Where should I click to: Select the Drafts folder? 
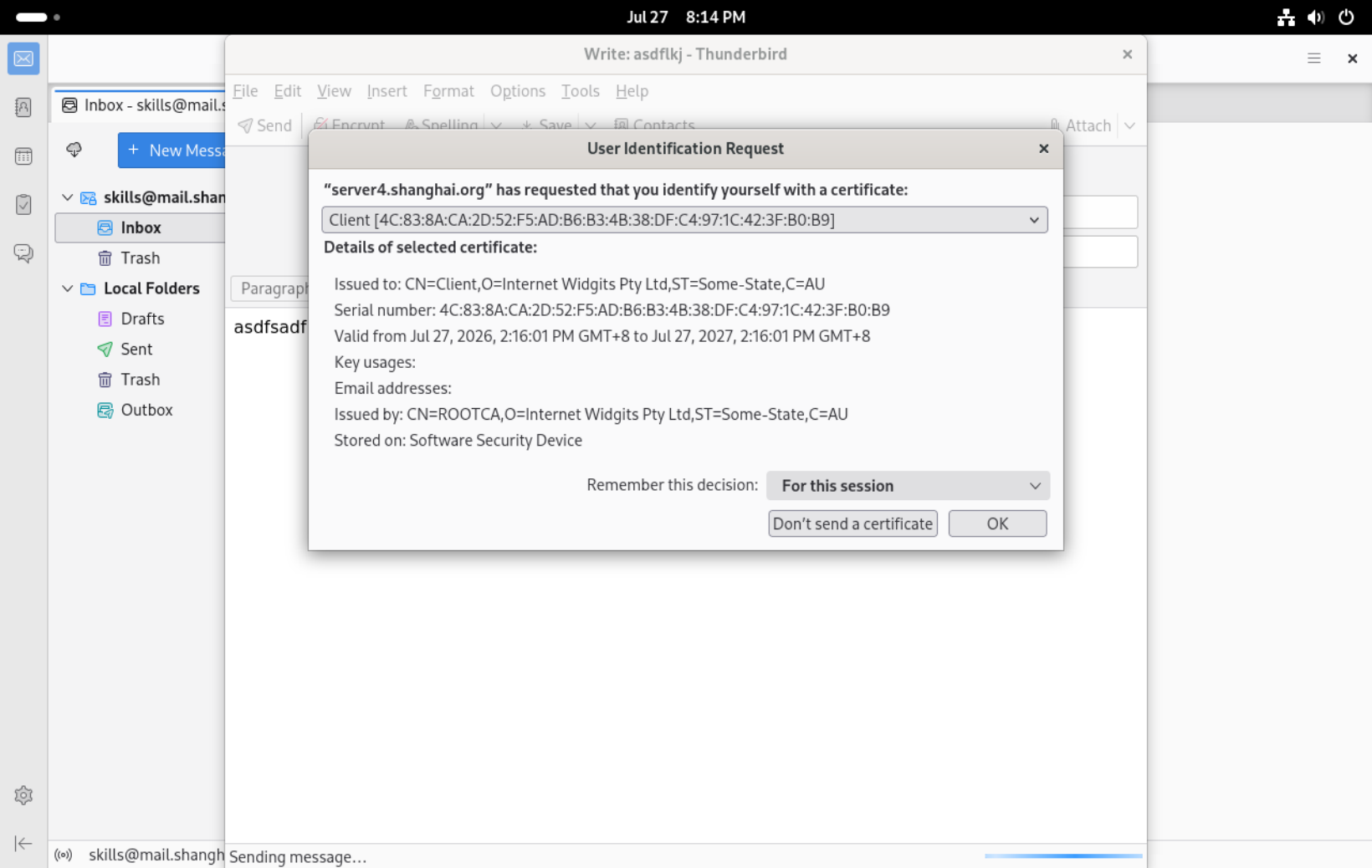[142, 319]
